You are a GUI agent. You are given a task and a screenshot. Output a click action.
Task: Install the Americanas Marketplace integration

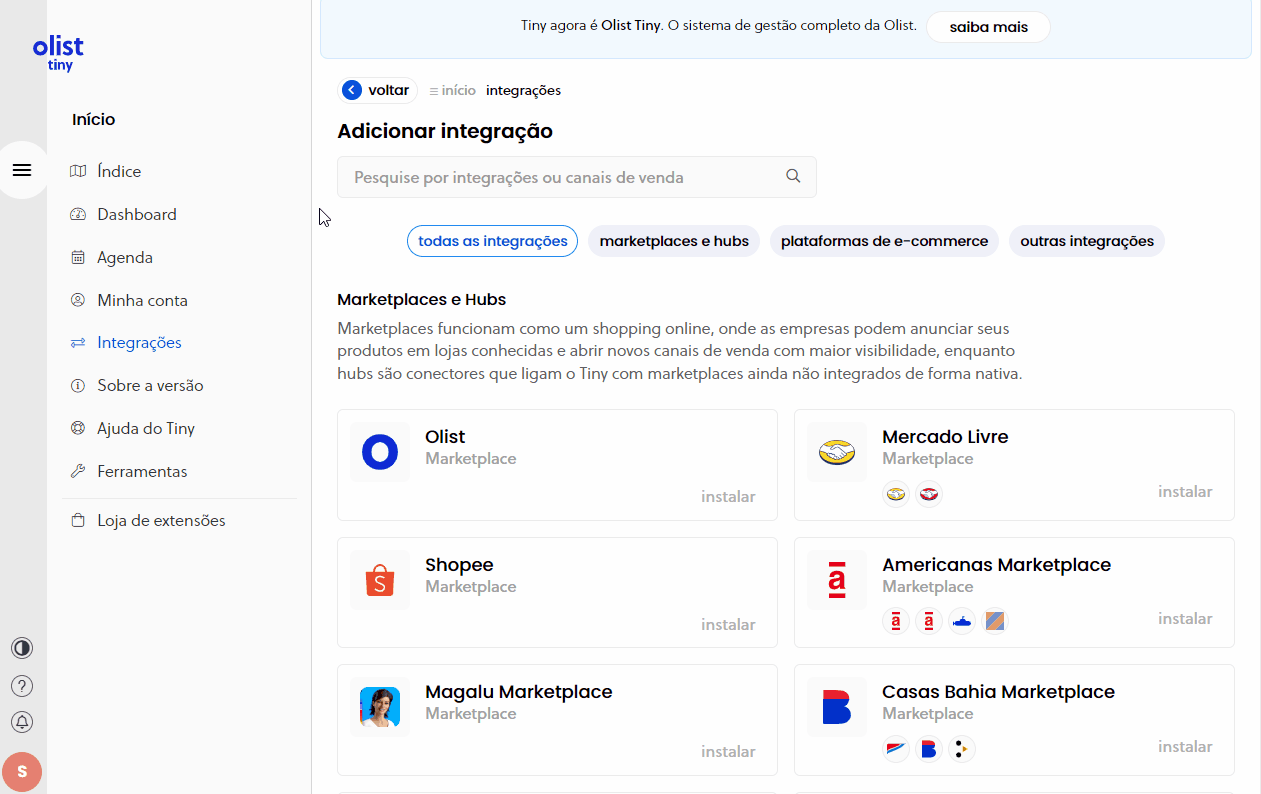pos(1185,619)
